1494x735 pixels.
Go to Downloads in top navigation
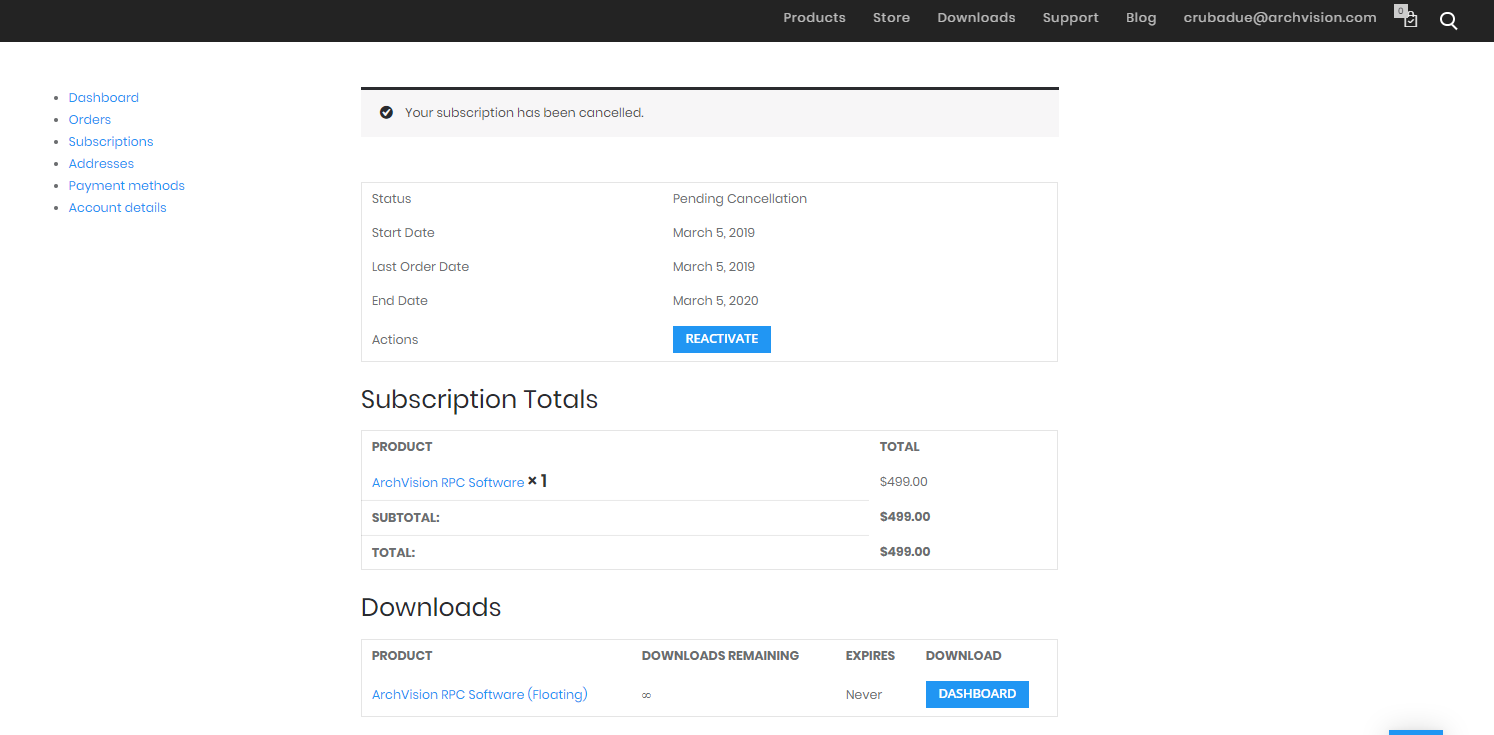(x=976, y=18)
